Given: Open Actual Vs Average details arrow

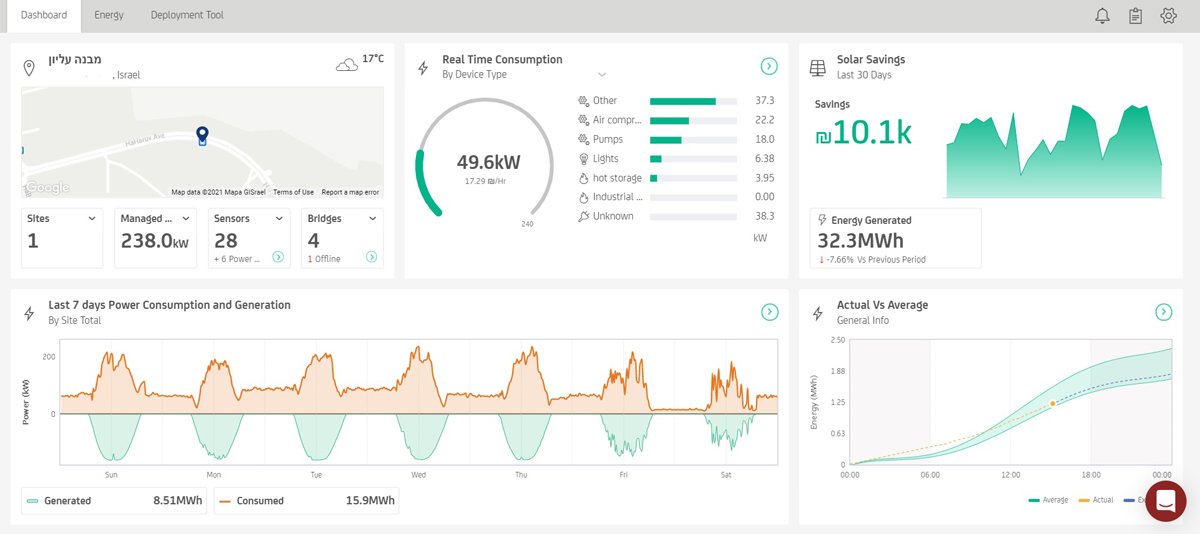Looking at the screenshot, I should (x=1164, y=312).
